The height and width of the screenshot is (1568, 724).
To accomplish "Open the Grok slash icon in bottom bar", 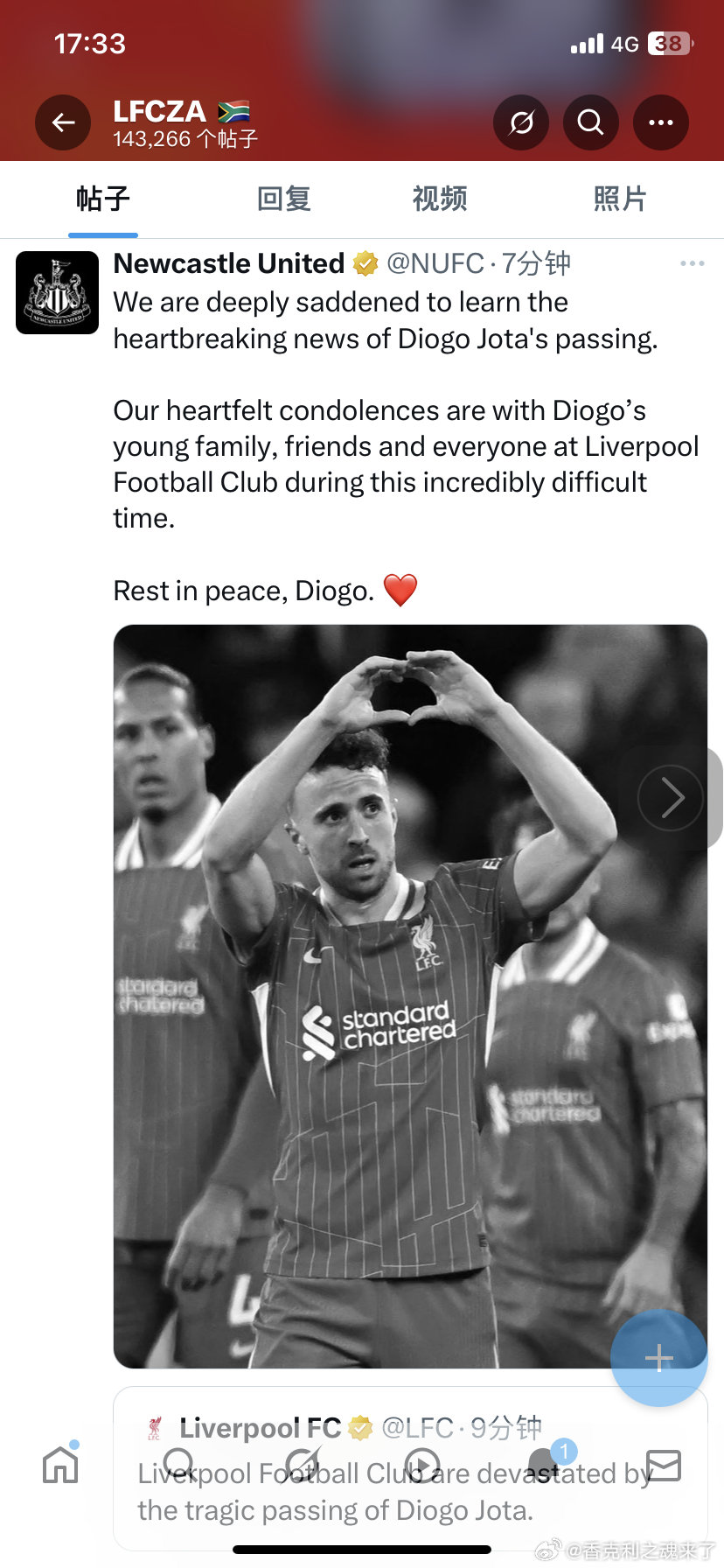I will (303, 1465).
